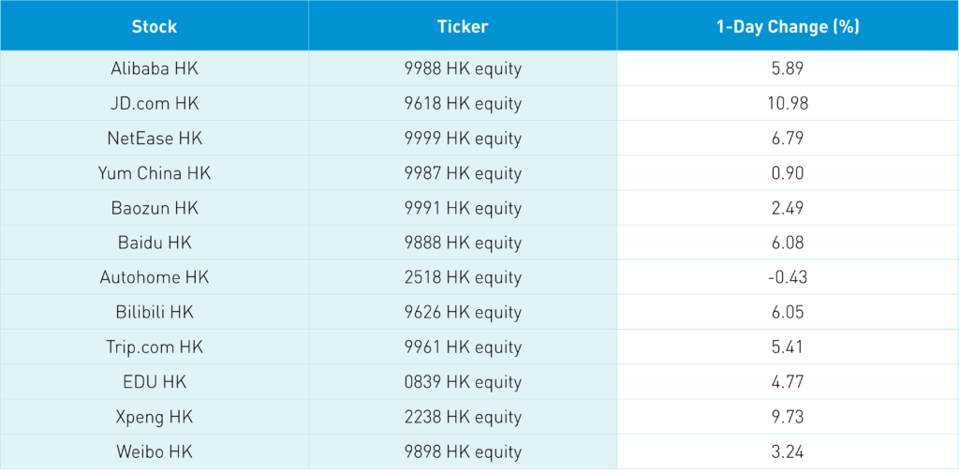The image size is (959, 473).
Task: Select the -0.43 change value
Action: tap(787, 277)
